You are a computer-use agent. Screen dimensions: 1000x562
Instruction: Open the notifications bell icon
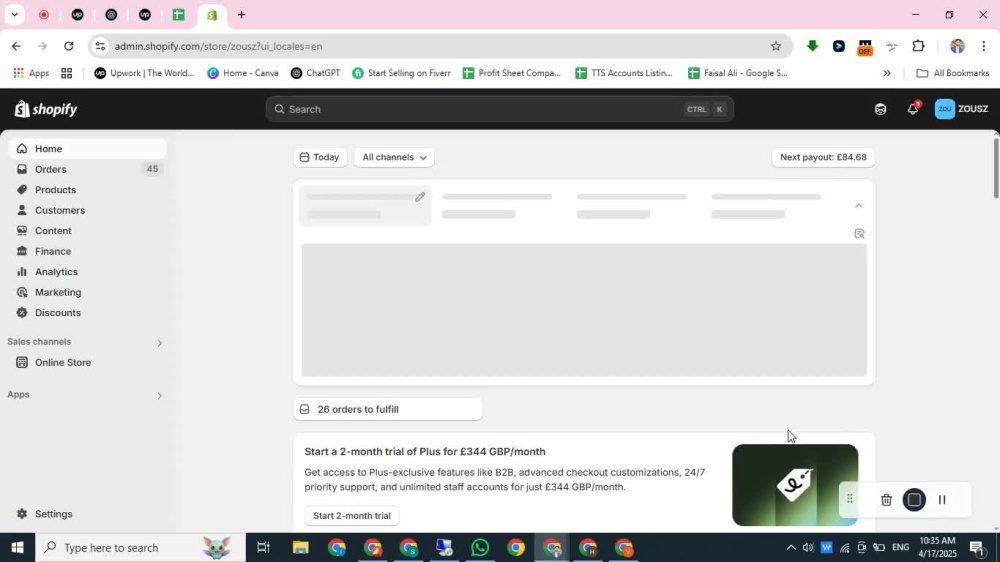pyautogui.click(x=913, y=109)
